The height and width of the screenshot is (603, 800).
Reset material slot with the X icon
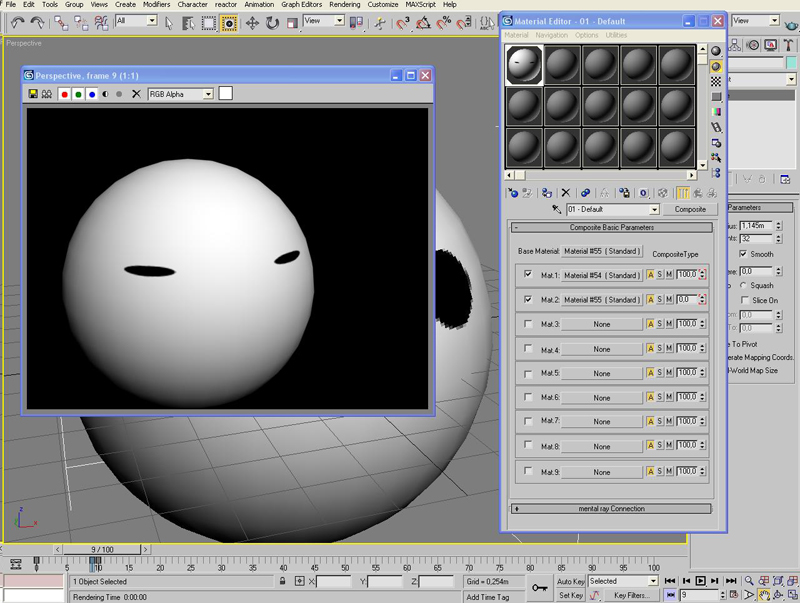coord(565,193)
